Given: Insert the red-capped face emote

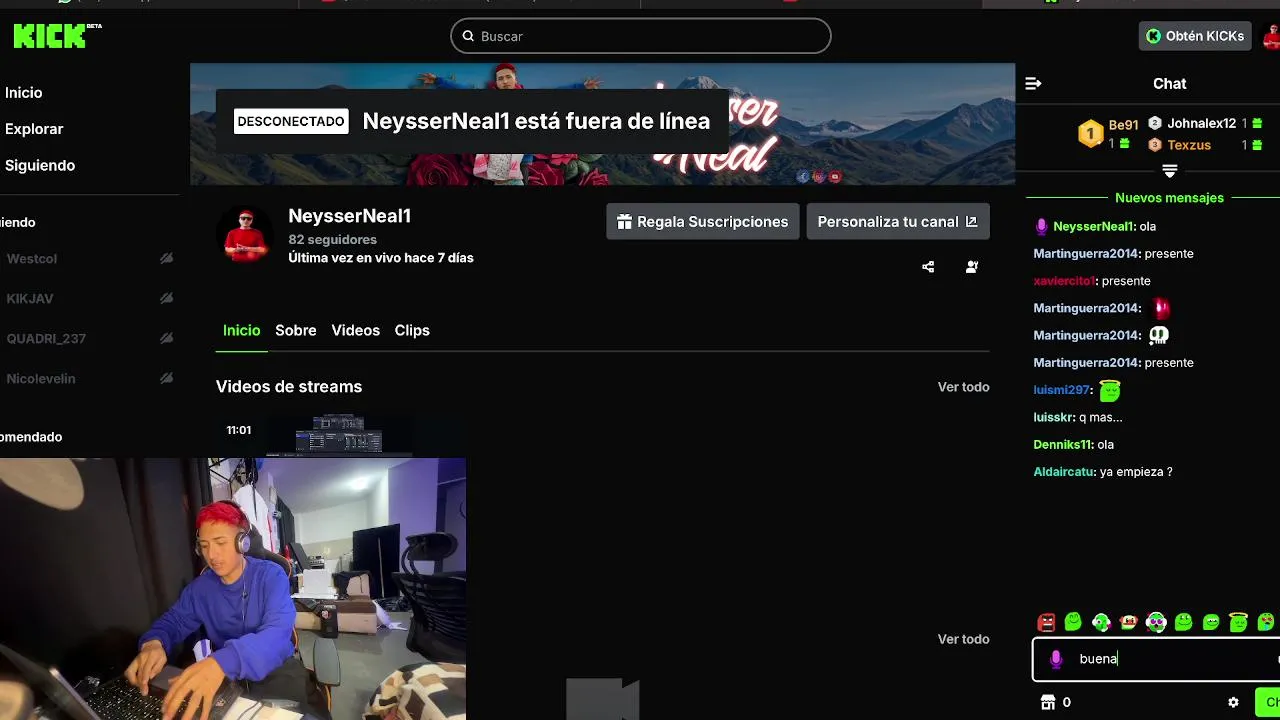Looking at the screenshot, I should click(1129, 622).
